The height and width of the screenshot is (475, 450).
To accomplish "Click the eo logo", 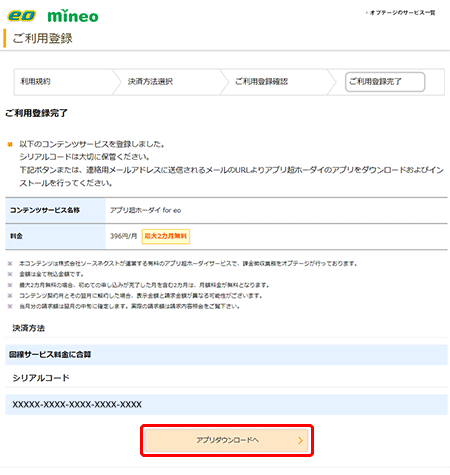I will (x=21, y=16).
